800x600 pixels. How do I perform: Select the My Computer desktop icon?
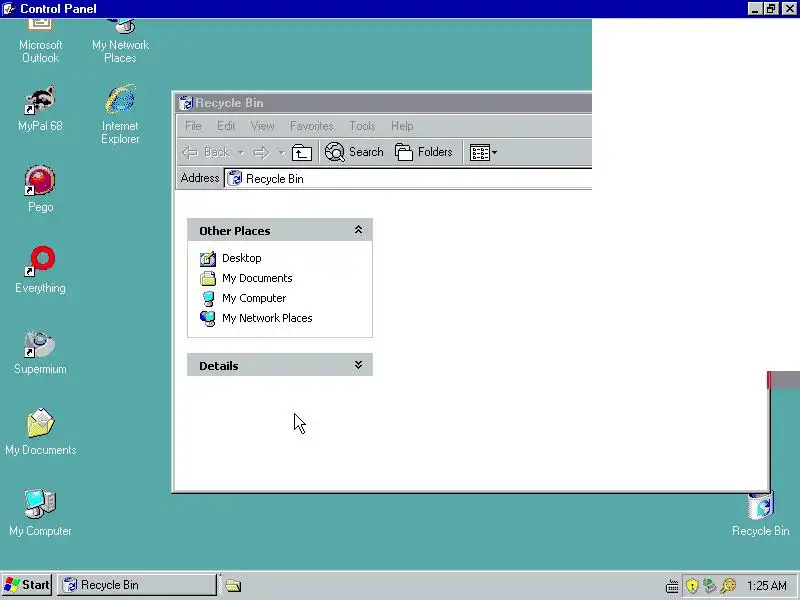(x=40, y=513)
